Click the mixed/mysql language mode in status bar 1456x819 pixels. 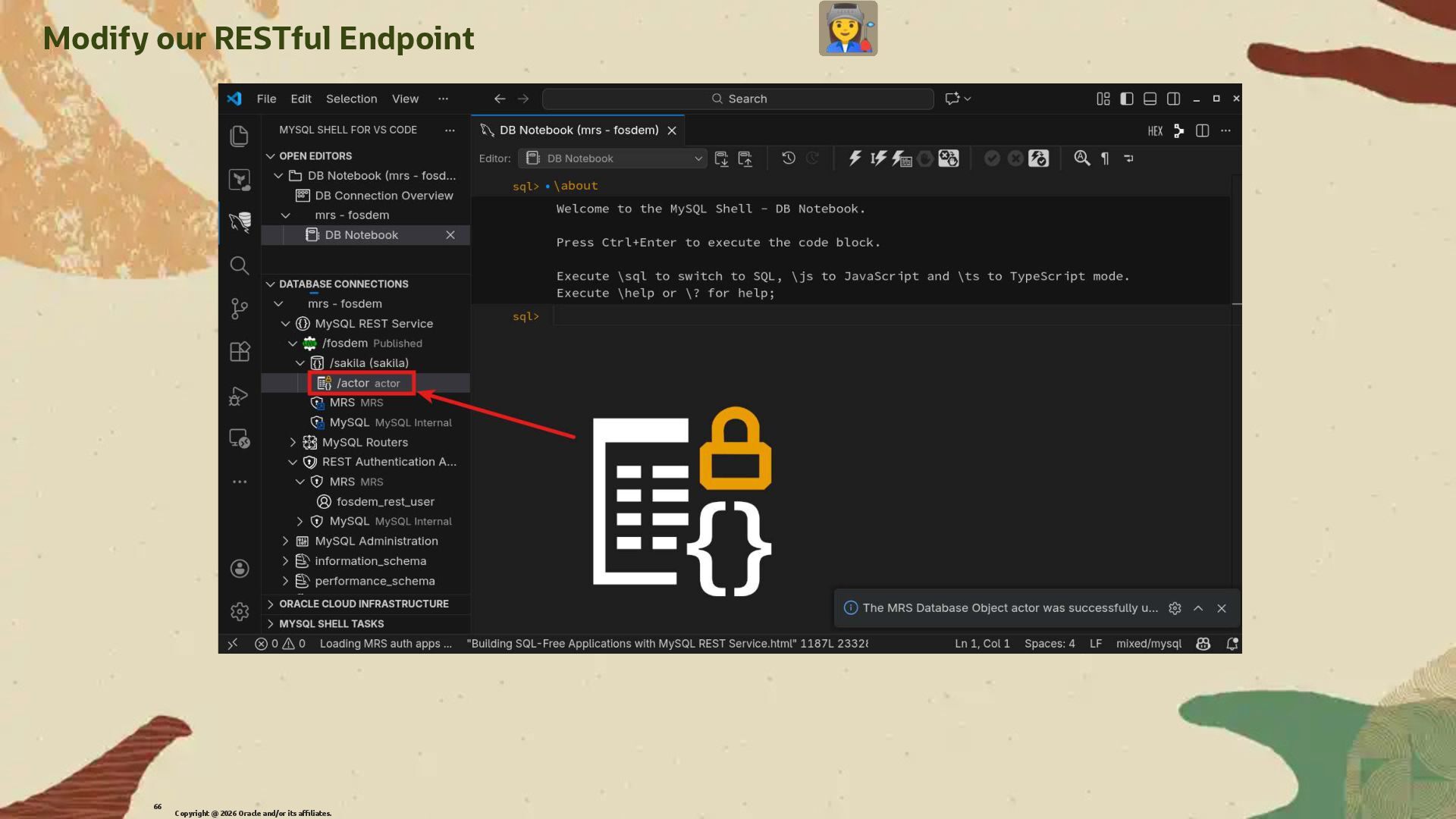click(x=1148, y=643)
